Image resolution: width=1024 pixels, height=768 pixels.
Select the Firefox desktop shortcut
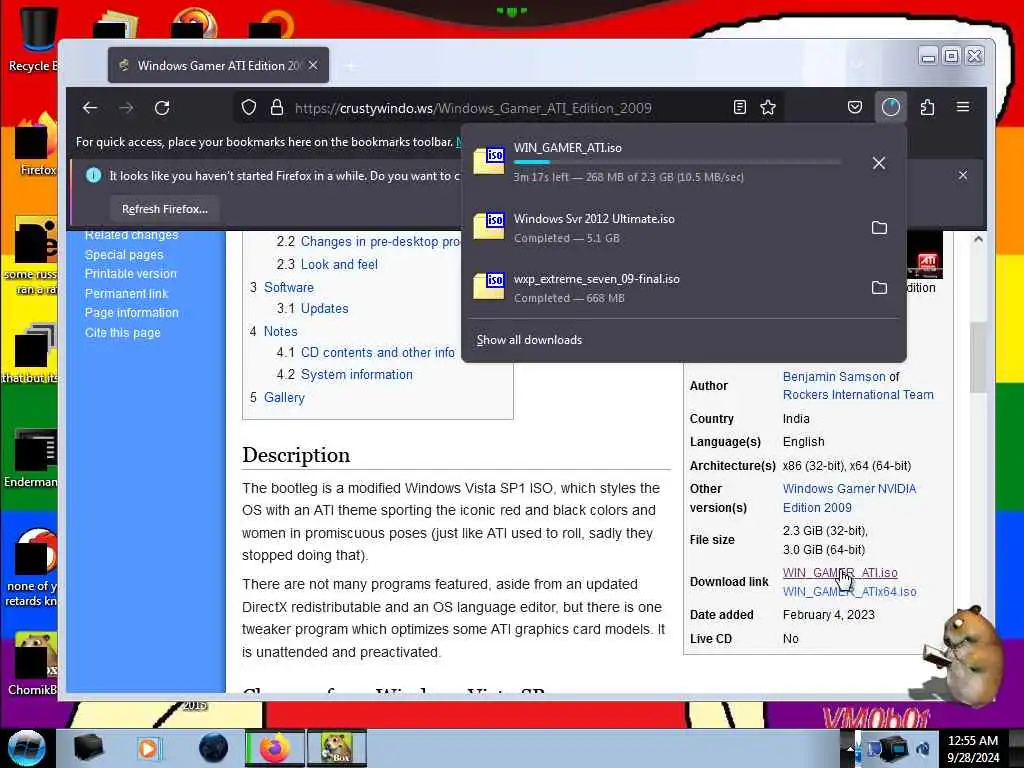tap(36, 145)
